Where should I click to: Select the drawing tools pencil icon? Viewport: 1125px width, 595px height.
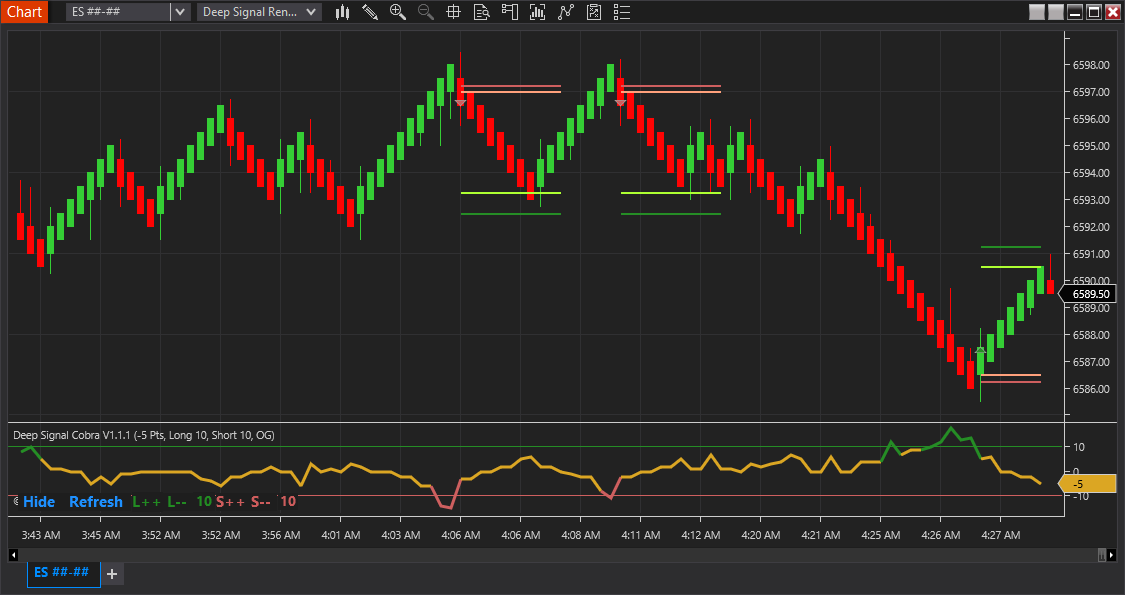point(370,12)
